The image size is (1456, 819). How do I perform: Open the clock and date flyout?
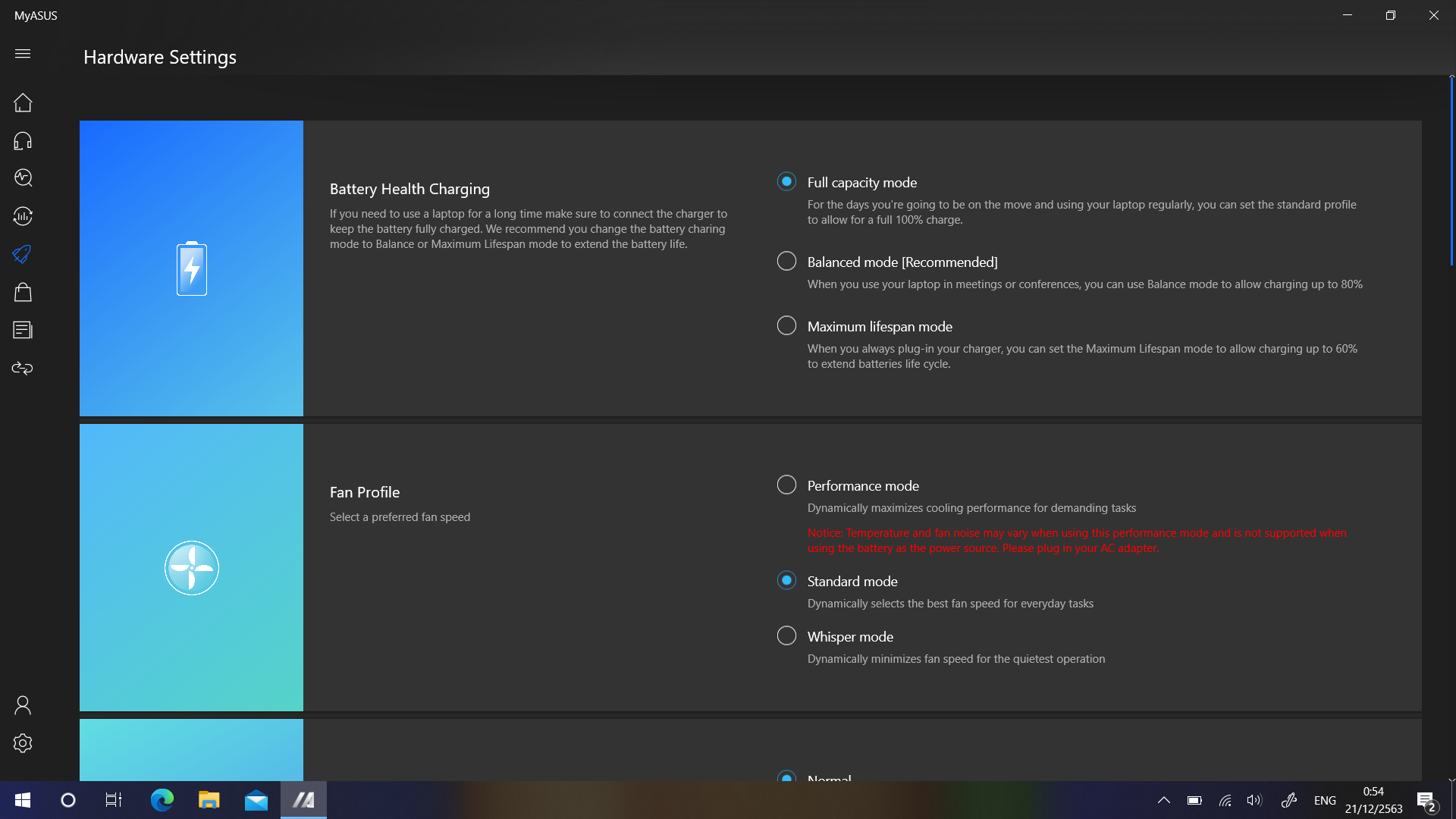[x=1373, y=800]
